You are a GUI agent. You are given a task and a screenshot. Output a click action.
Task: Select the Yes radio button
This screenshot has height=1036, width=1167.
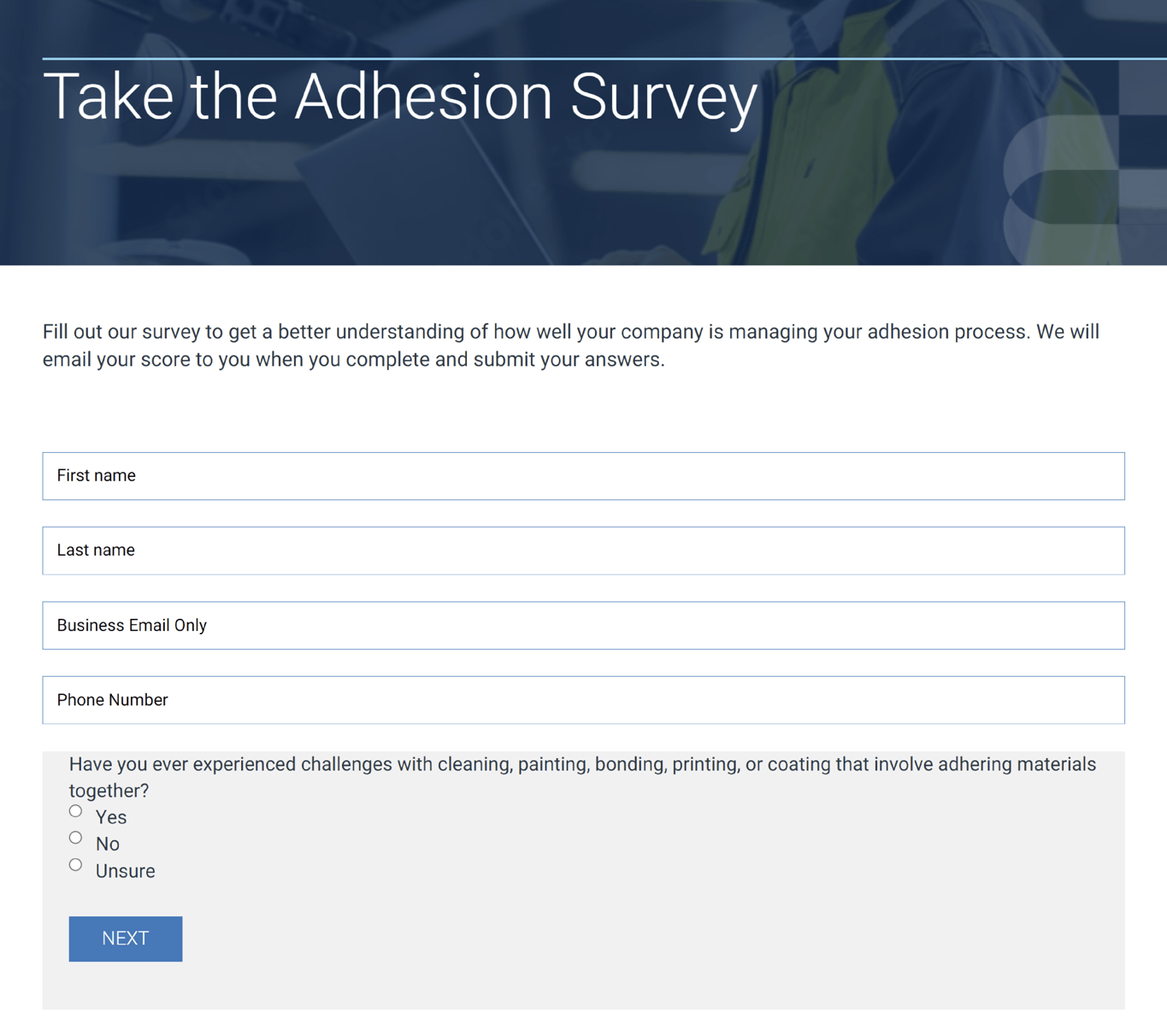pyautogui.click(x=75, y=810)
